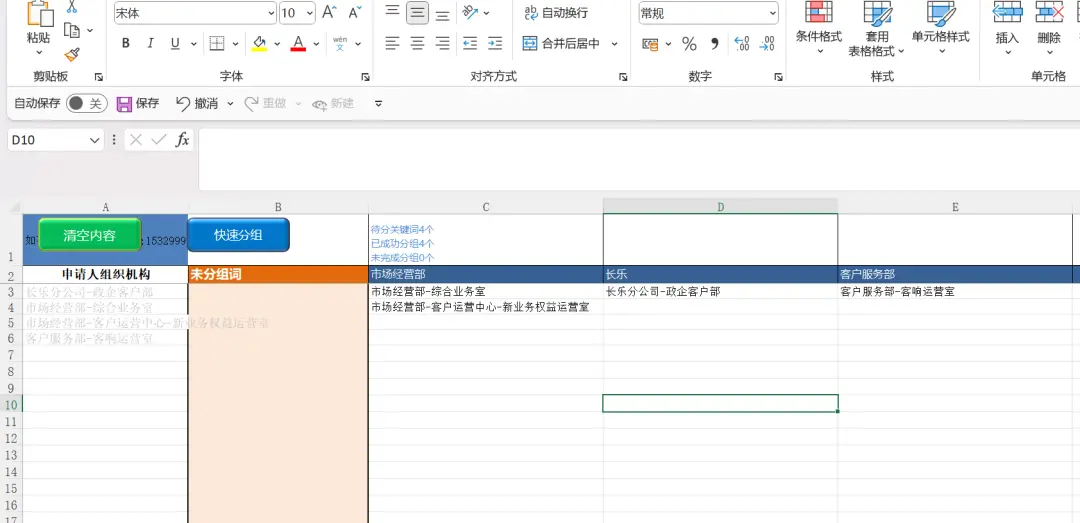This screenshot has width=1080, height=523.
Task: Select the 未分组词 header cell
Action: [x=278, y=274]
